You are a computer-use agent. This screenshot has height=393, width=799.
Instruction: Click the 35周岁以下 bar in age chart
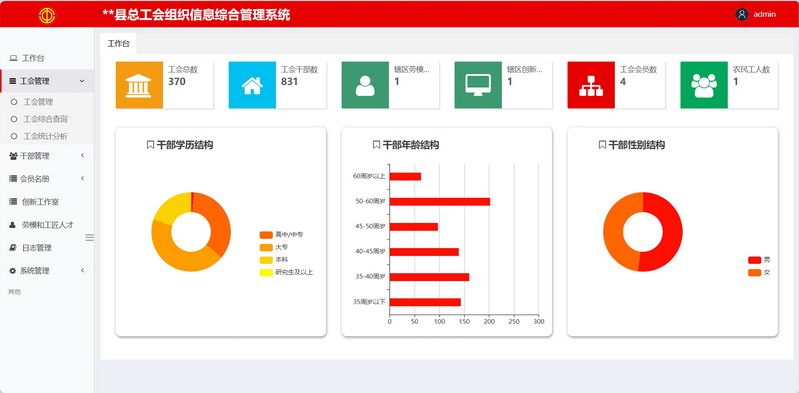425,302
